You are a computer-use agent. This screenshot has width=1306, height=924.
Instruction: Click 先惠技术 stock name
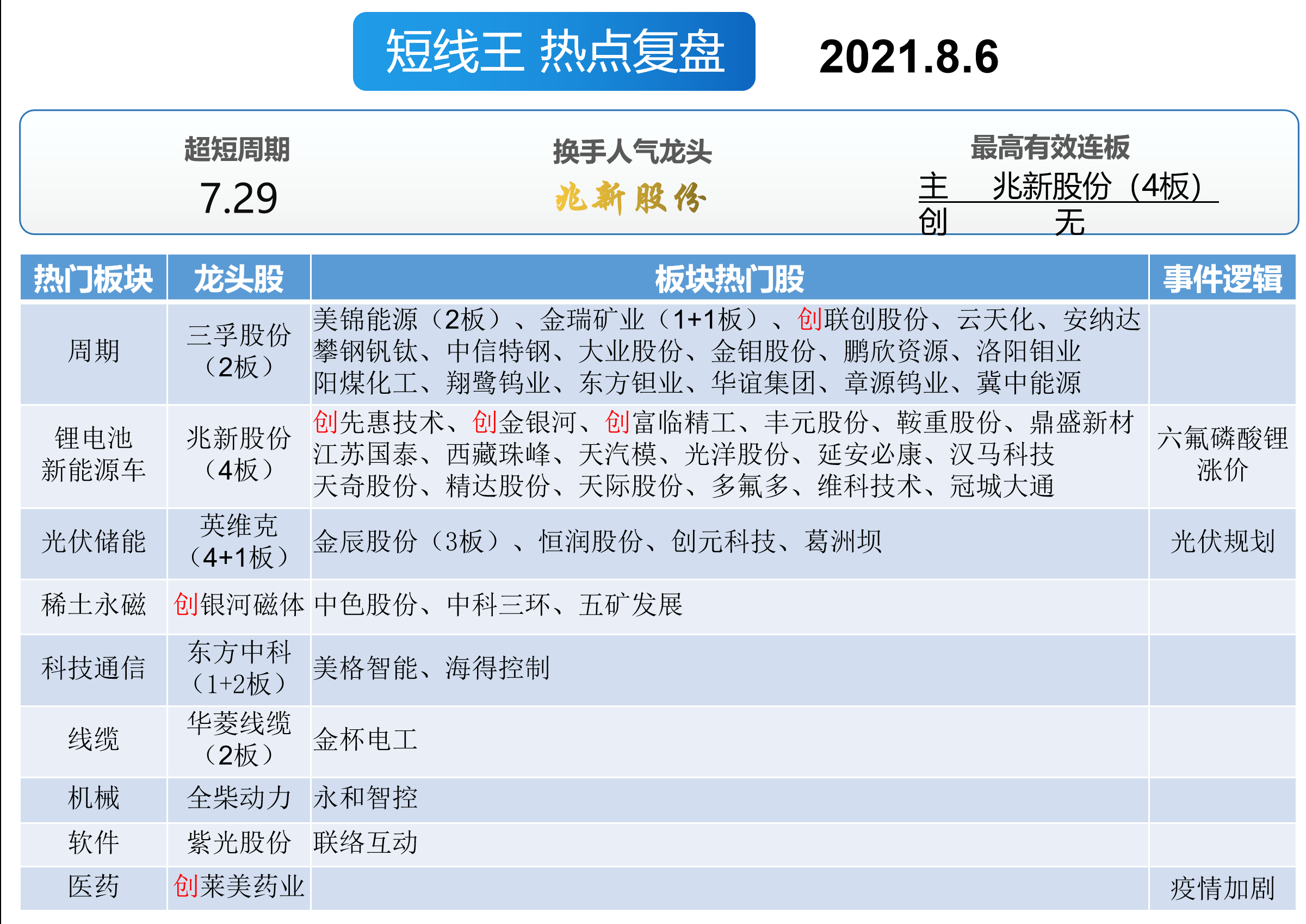pyautogui.click(x=392, y=423)
